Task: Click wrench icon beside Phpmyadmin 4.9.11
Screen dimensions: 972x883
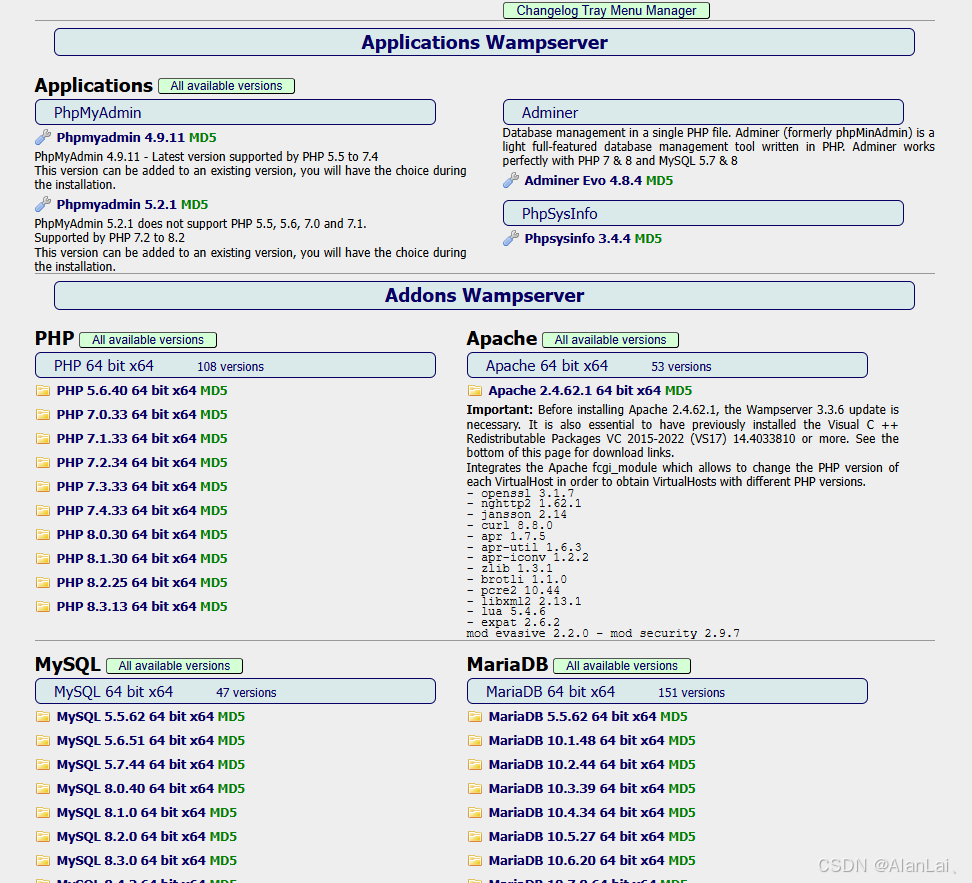Action: pos(43,137)
